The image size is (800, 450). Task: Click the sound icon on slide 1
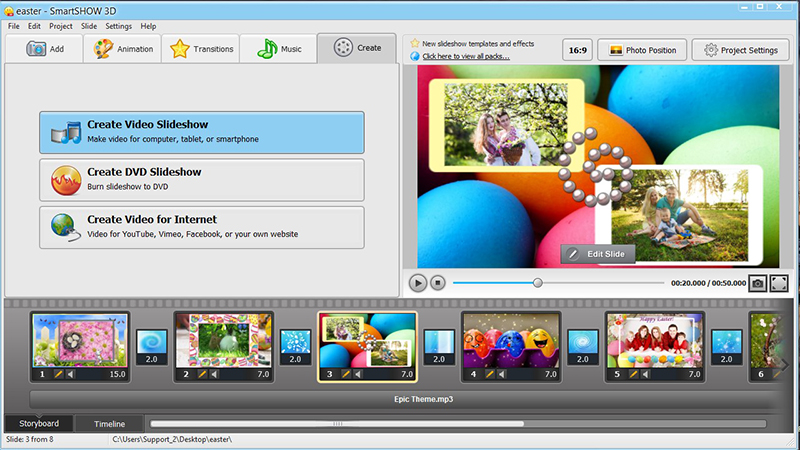pos(70,374)
